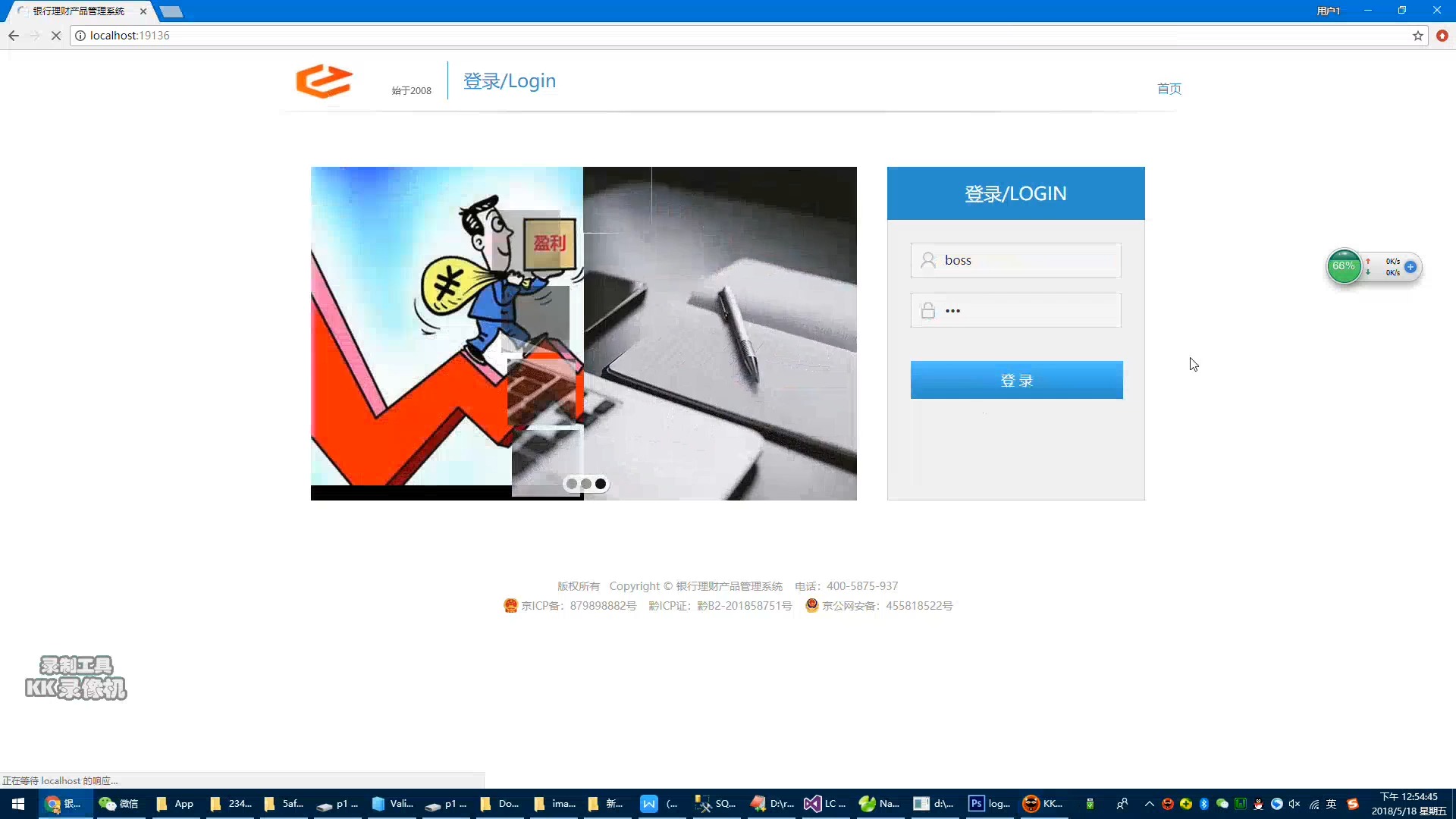
Task: Click the 银行理财产品管理系统 logo icon
Action: click(324, 81)
